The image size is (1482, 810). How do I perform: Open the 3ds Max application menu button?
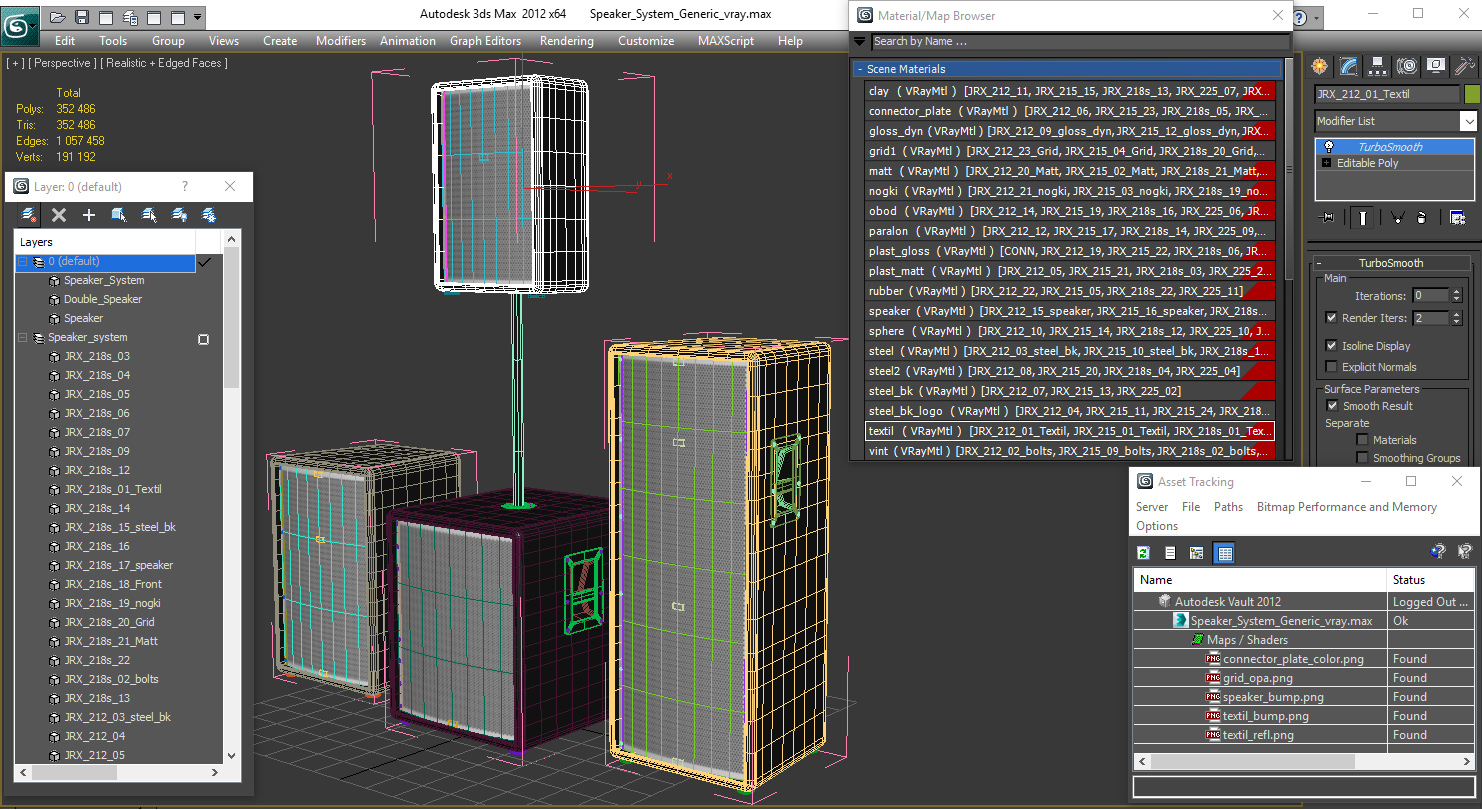click(x=18, y=25)
